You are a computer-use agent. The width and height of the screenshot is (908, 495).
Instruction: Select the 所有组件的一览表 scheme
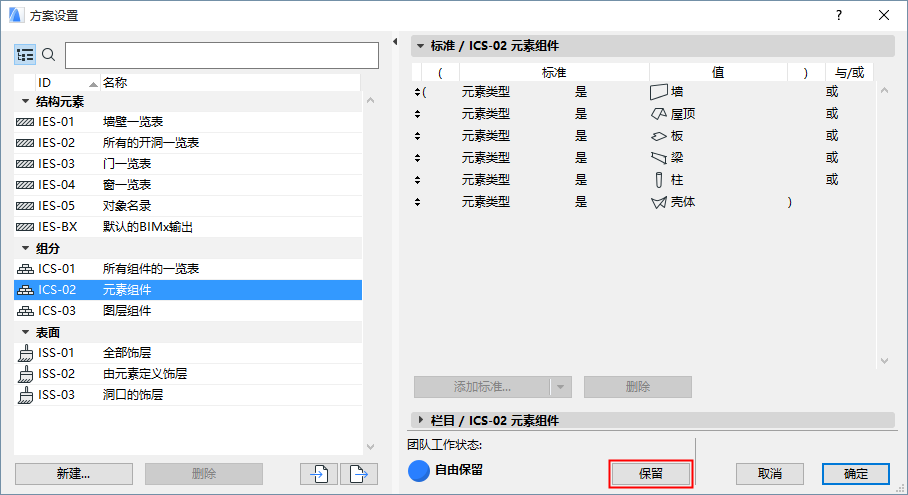[188, 269]
